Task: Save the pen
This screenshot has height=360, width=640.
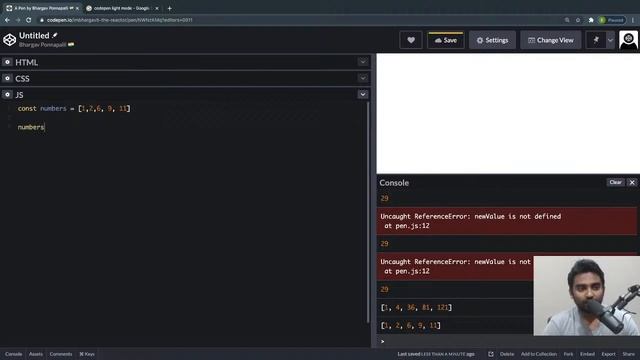Action: (446, 40)
